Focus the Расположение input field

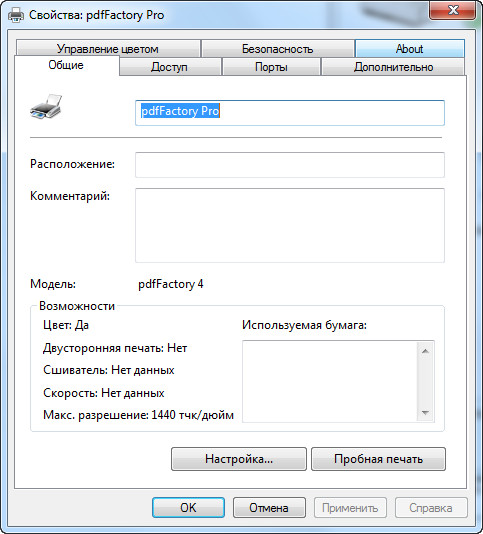click(x=290, y=165)
